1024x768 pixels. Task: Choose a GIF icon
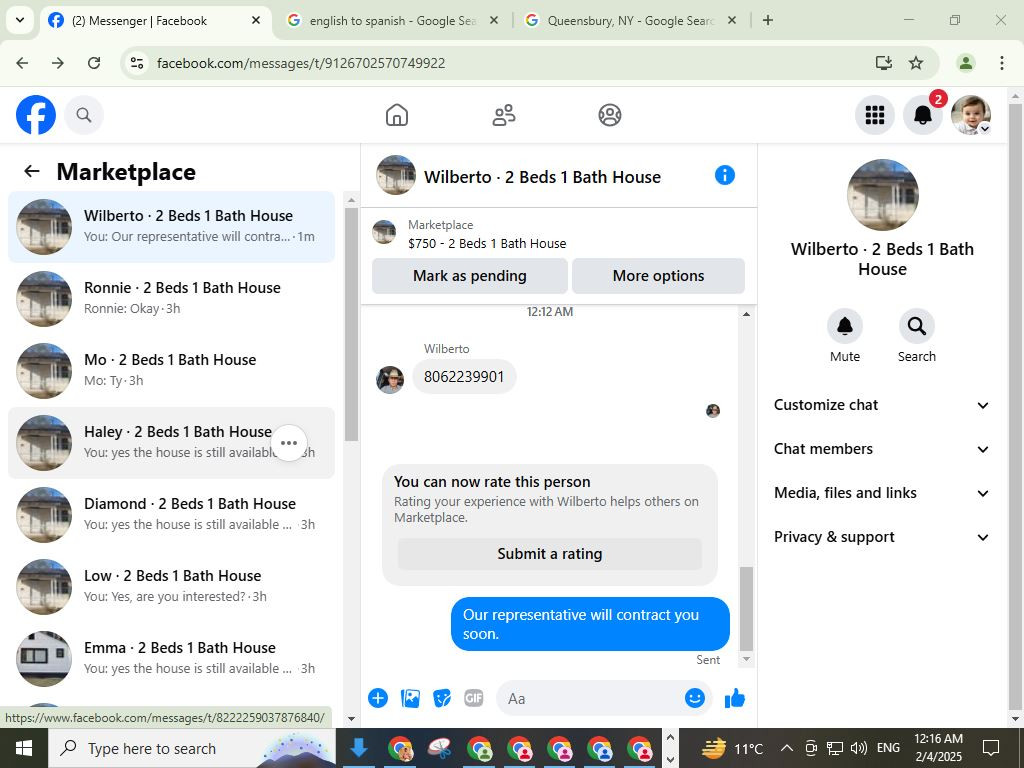(x=473, y=698)
